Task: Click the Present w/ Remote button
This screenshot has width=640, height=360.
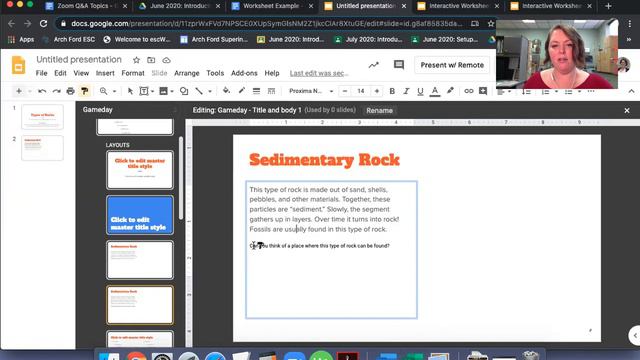Action: (452, 65)
